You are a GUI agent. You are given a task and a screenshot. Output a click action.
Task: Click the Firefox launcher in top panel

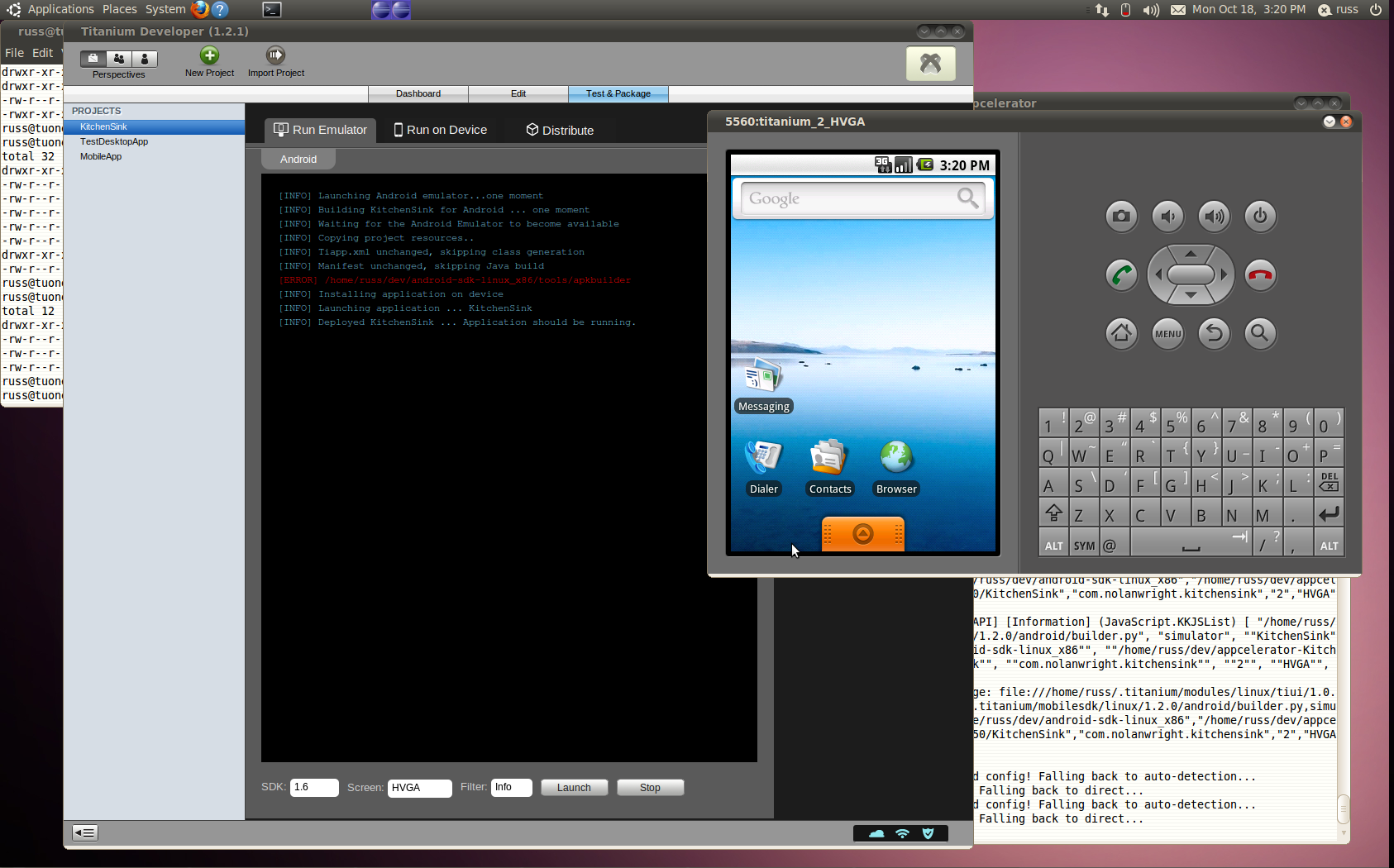[x=200, y=10]
